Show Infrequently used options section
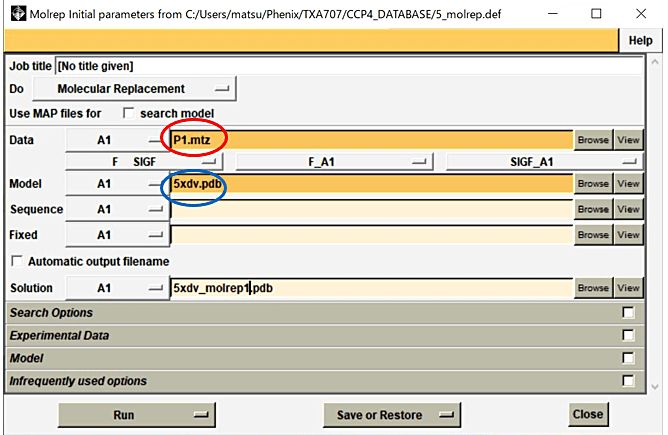This screenshot has width=668, height=435. click(x=628, y=380)
